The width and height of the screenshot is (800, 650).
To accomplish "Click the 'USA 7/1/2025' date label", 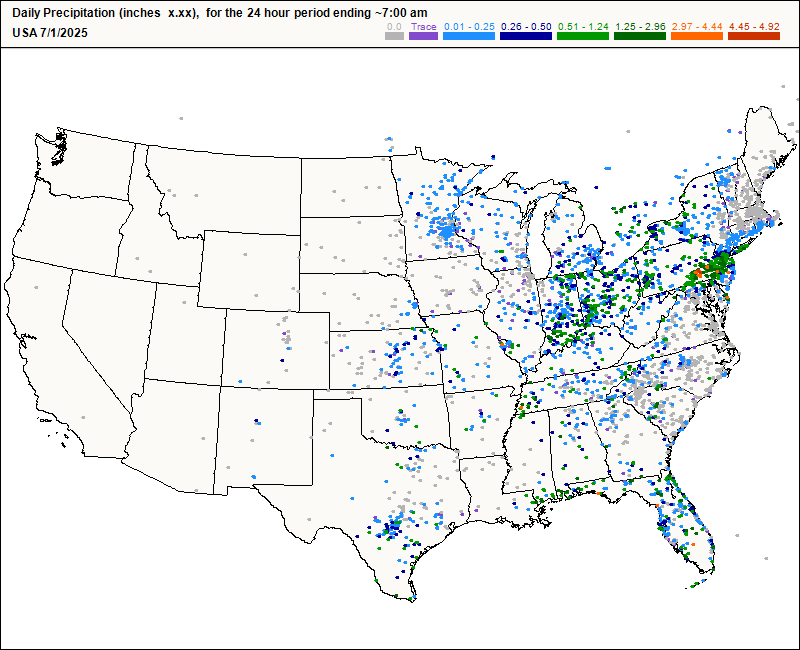I will click(49, 33).
